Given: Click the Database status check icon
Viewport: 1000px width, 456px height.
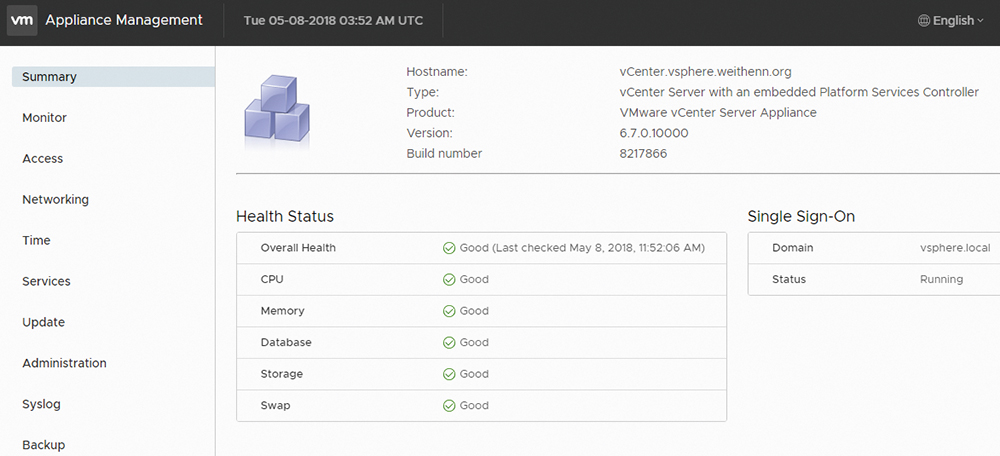Looking at the screenshot, I should click(449, 342).
